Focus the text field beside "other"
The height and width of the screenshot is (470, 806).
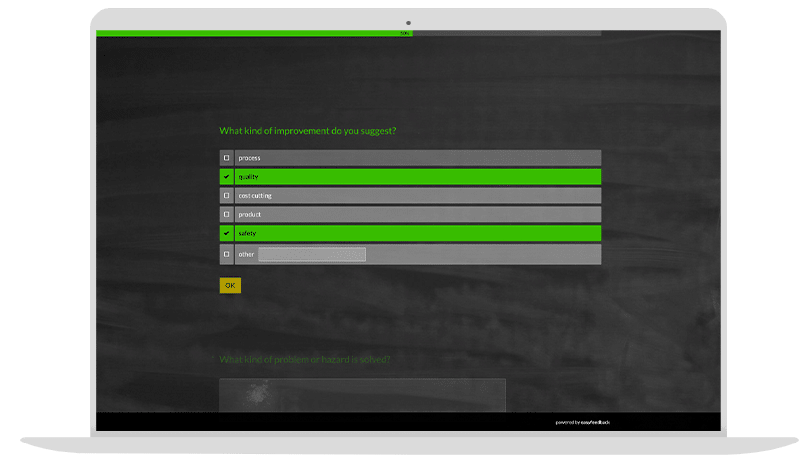[x=312, y=254]
